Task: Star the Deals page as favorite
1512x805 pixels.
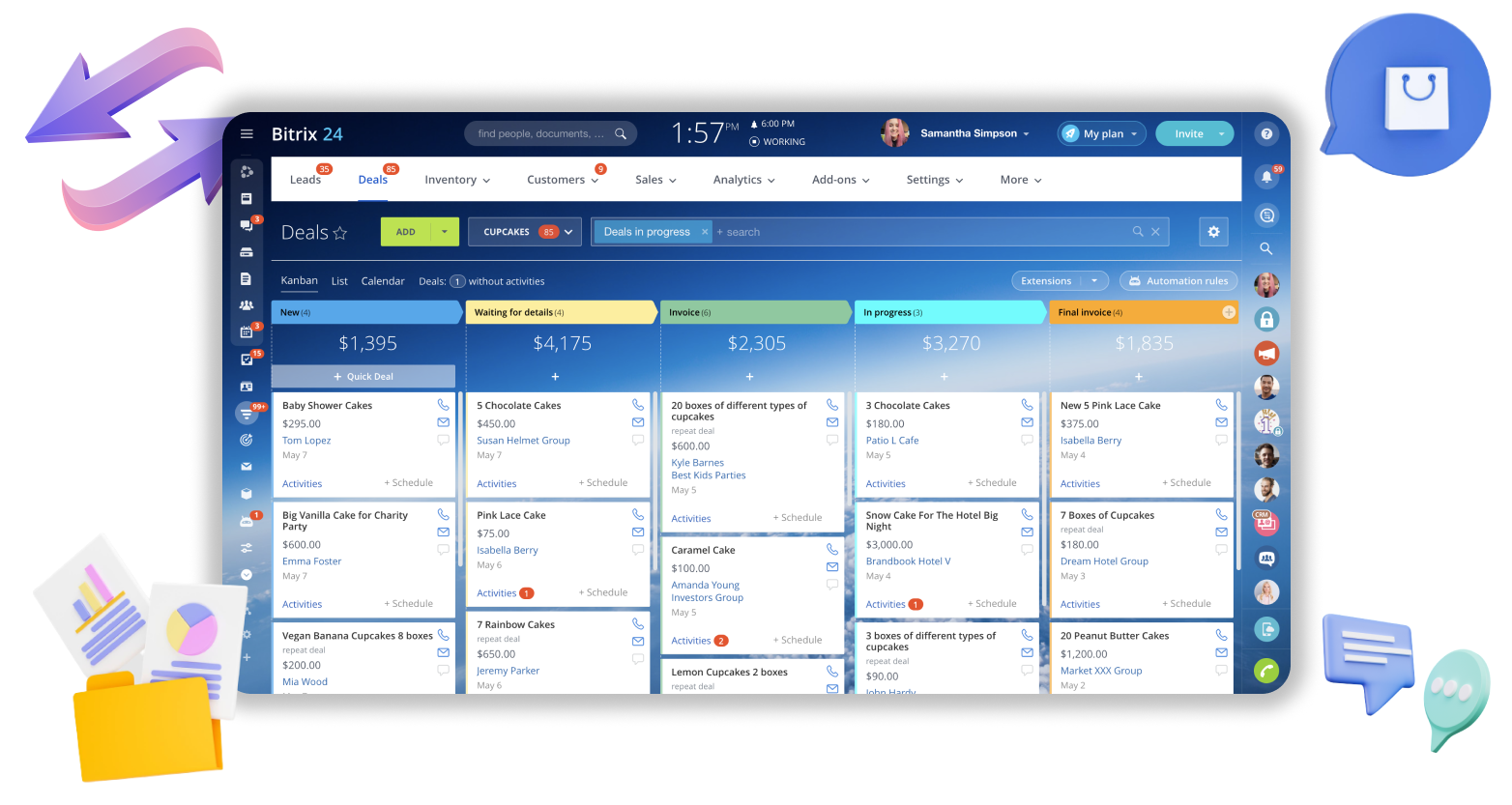Action: point(339,233)
